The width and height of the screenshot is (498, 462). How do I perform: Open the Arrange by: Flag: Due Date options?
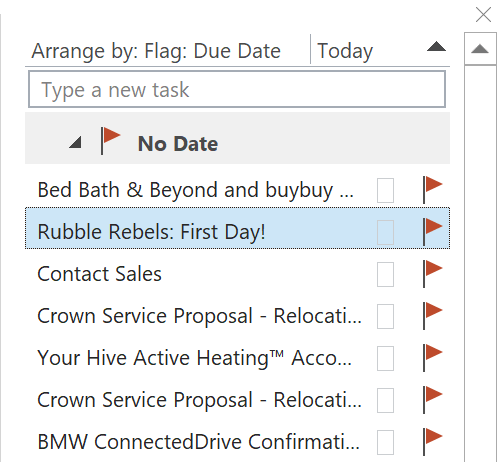(156, 51)
